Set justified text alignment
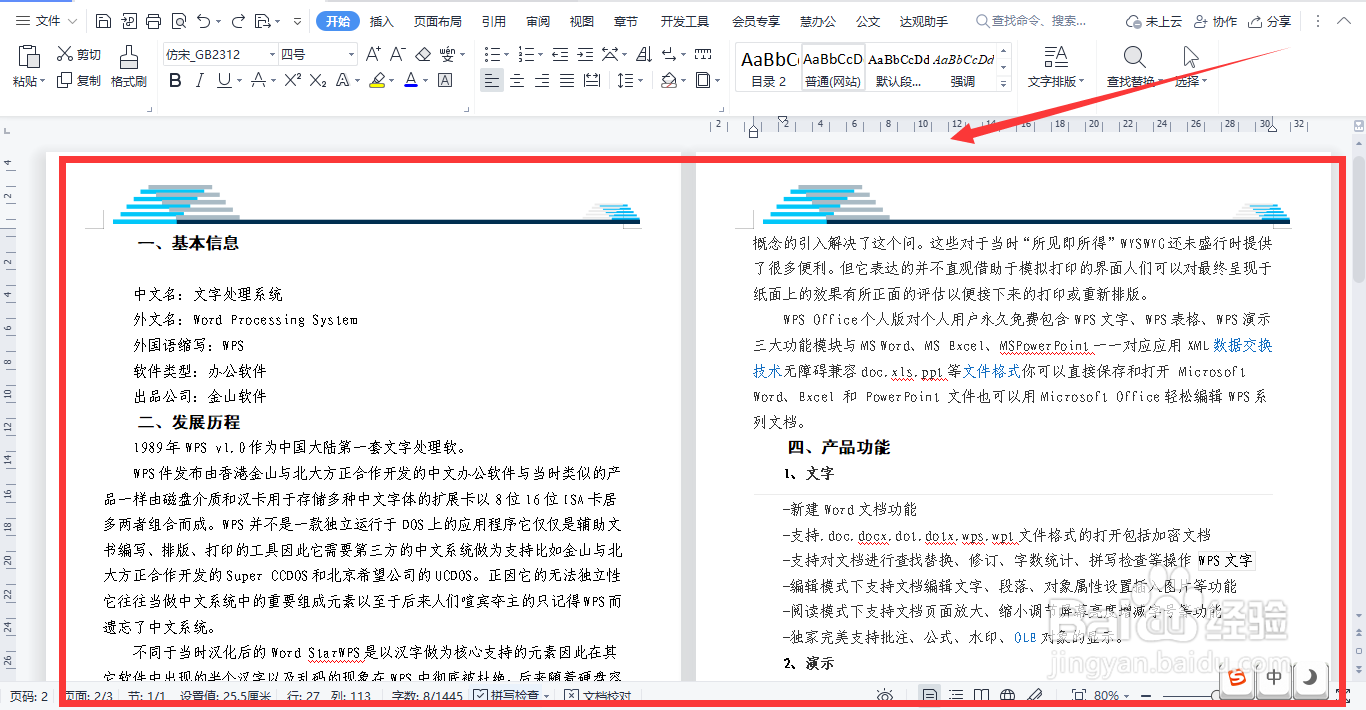 click(567, 80)
